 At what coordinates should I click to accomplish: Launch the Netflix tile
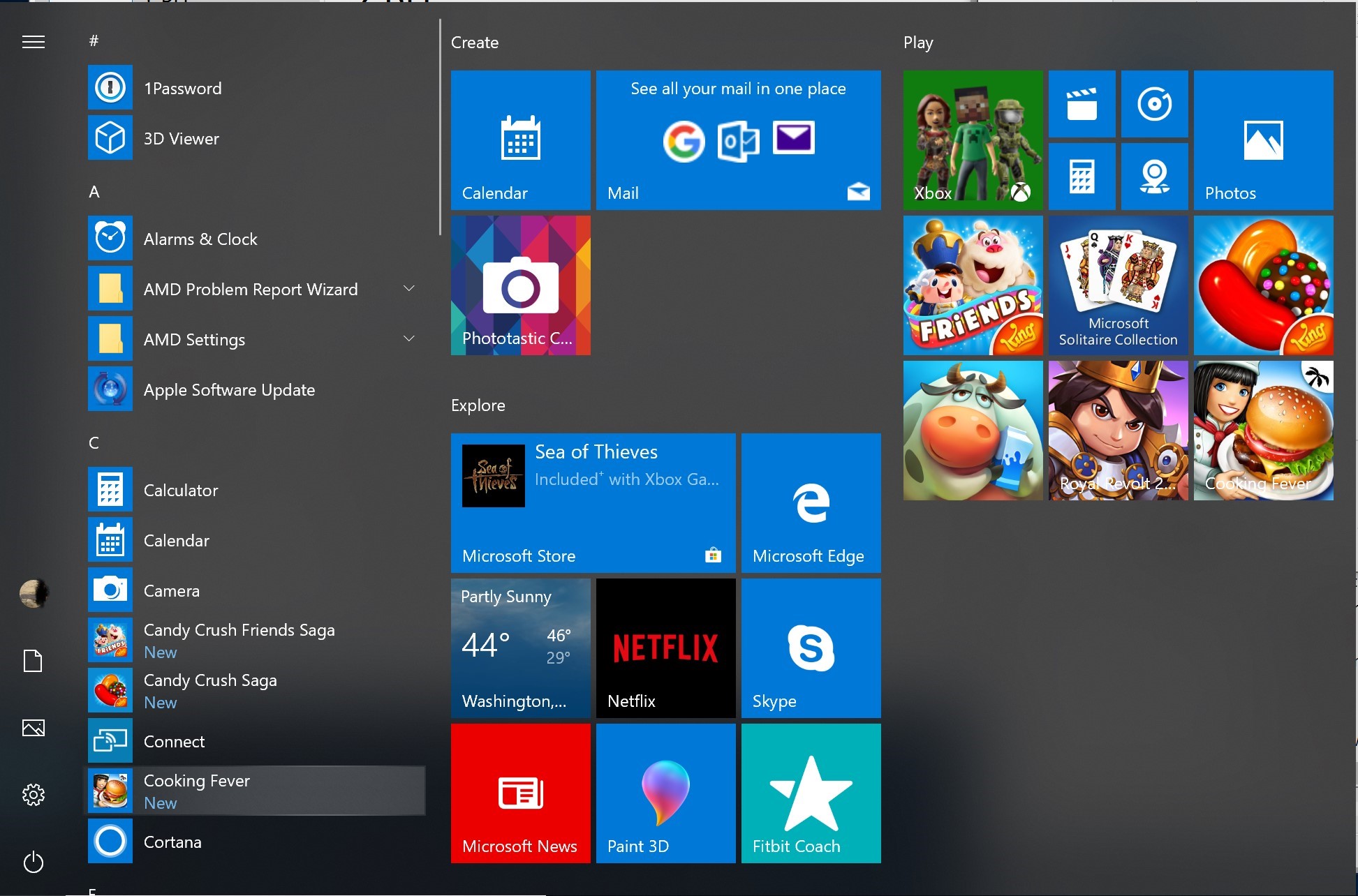coord(665,648)
